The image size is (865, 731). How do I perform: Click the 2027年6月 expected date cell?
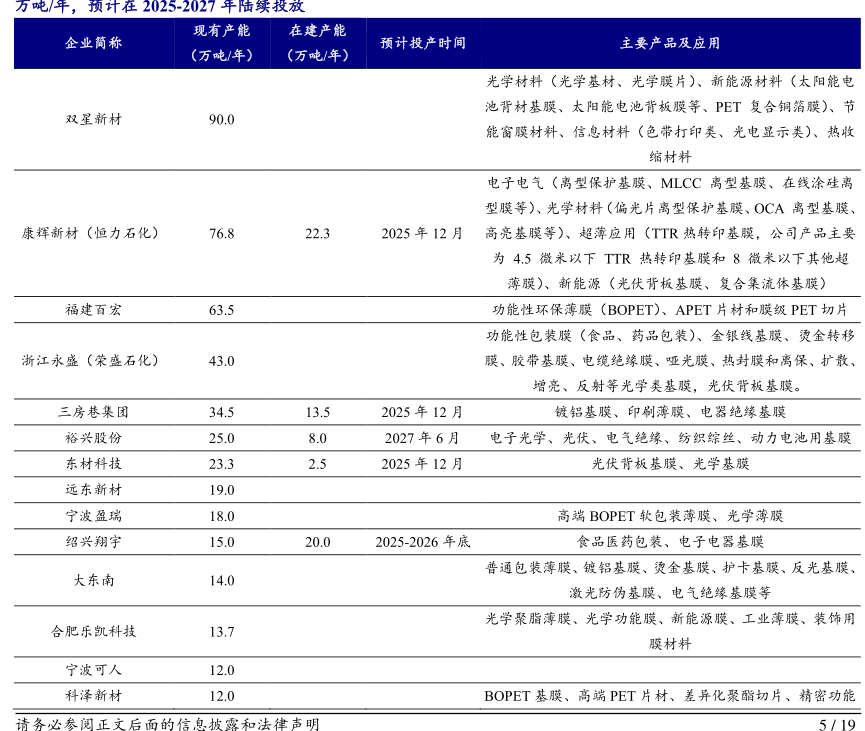click(x=422, y=437)
